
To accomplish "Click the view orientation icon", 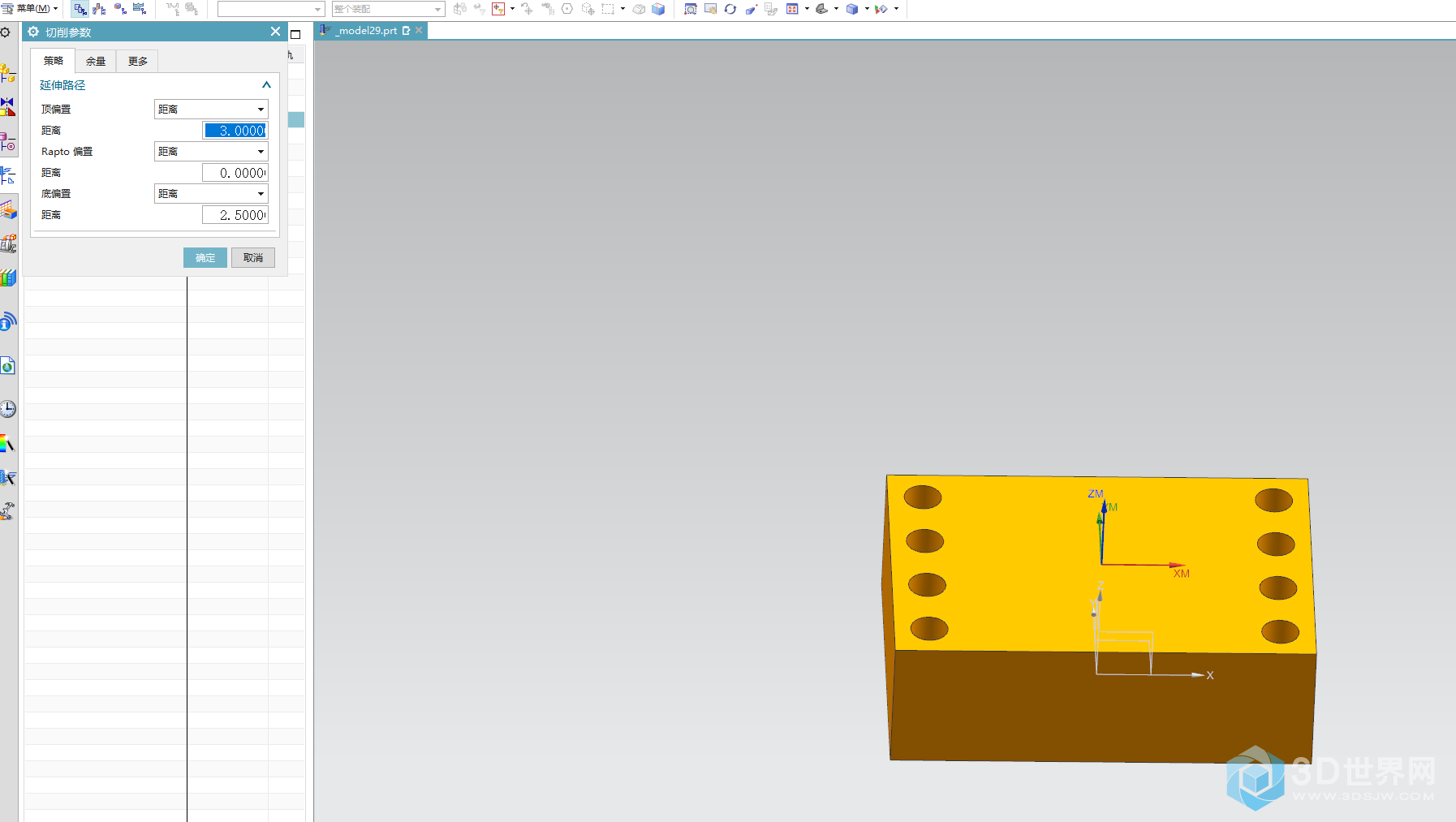I will 822,9.
